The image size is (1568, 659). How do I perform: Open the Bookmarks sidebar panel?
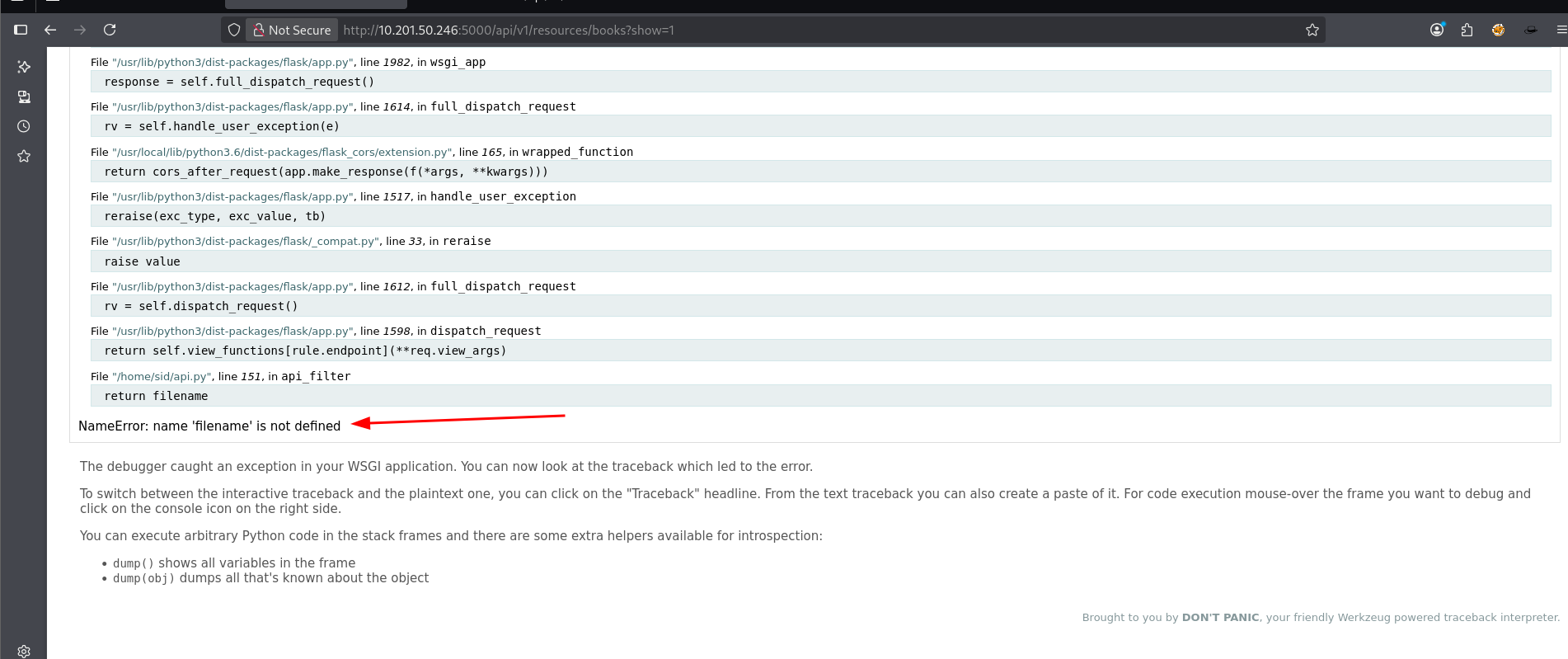pyautogui.click(x=24, y=156)
